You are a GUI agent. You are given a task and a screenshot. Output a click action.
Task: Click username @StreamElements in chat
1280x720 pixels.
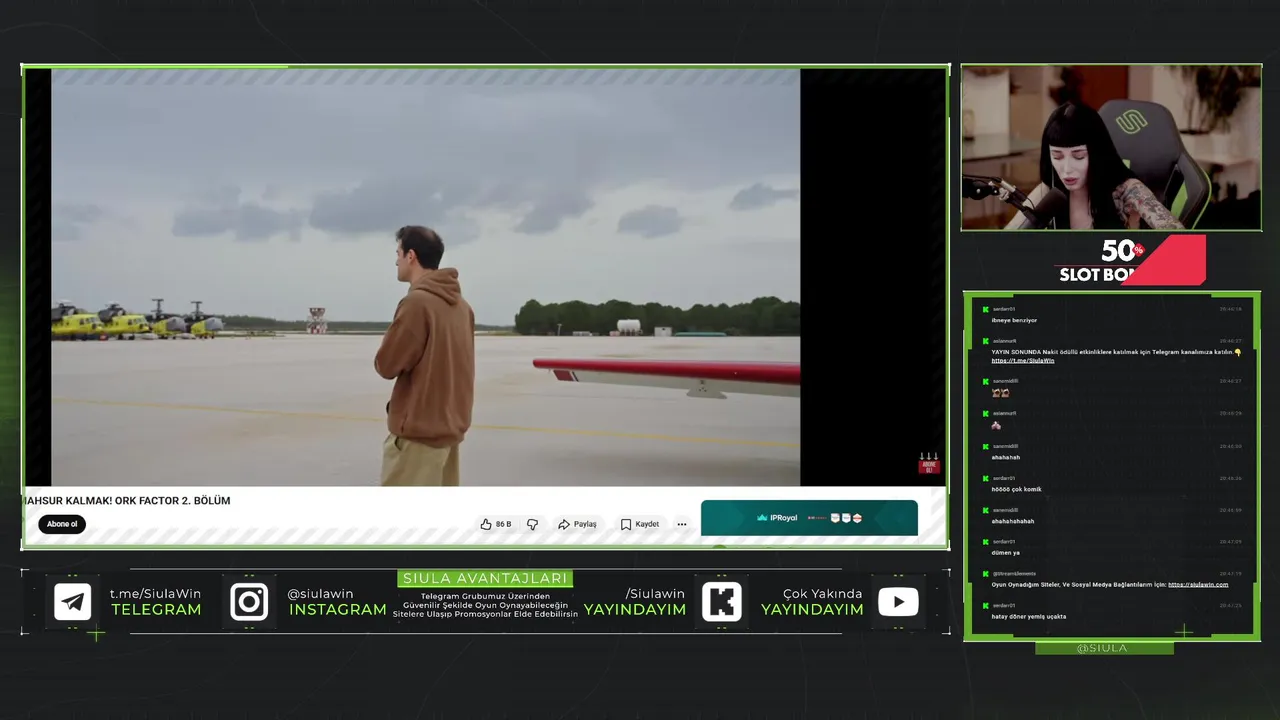(x=1014, y=574)
